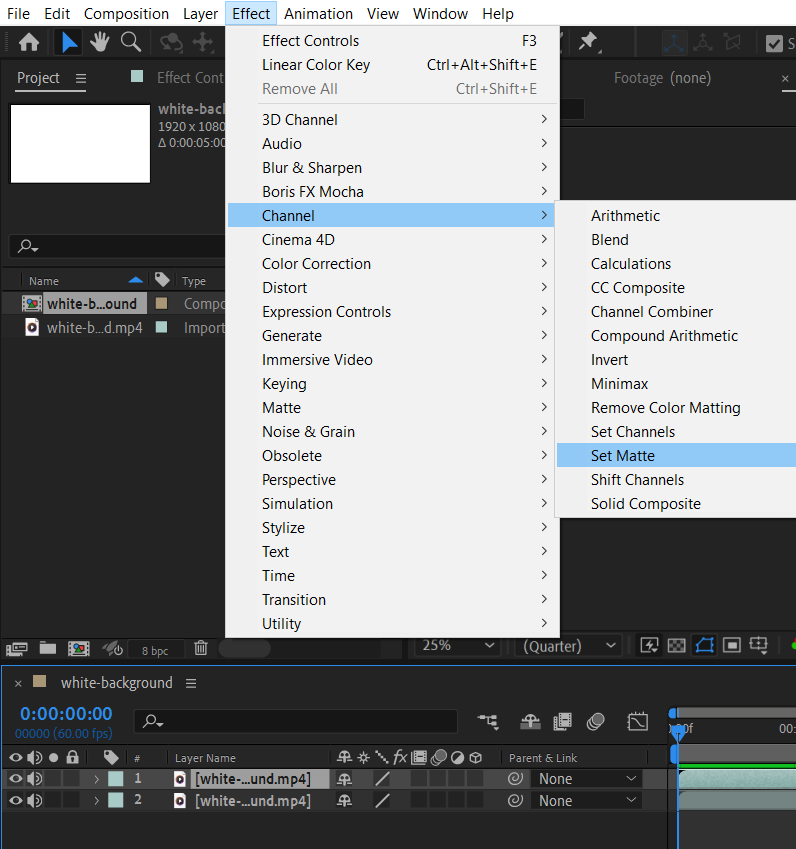The width and height of the screenshot is (796, 849).
Task: Select the Zoom magnifier tool
Action: (130, 42)
